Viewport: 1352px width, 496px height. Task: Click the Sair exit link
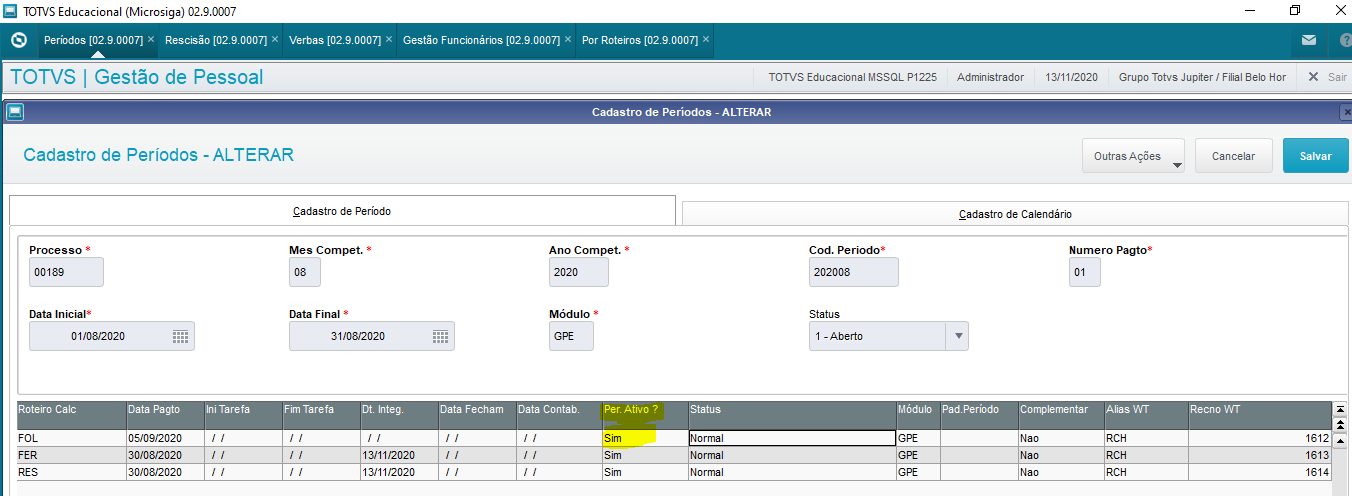coord(1337,76)
